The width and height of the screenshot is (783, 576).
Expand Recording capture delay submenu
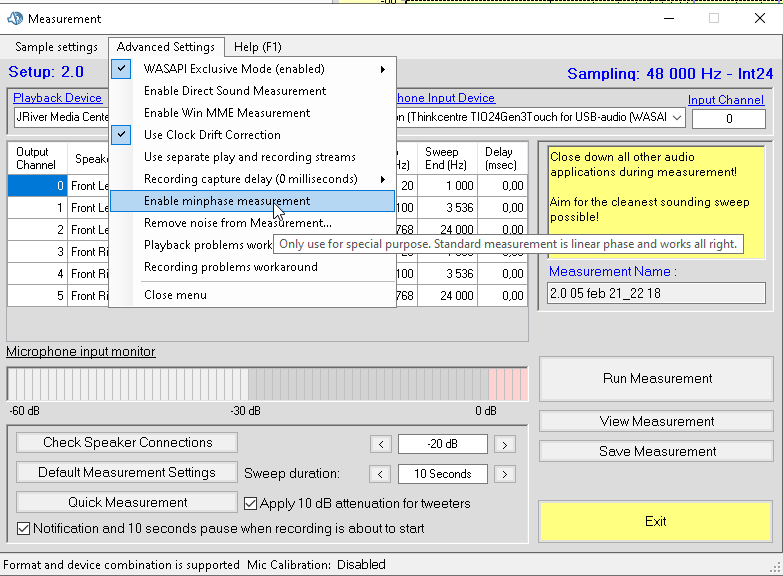(250, 179)
